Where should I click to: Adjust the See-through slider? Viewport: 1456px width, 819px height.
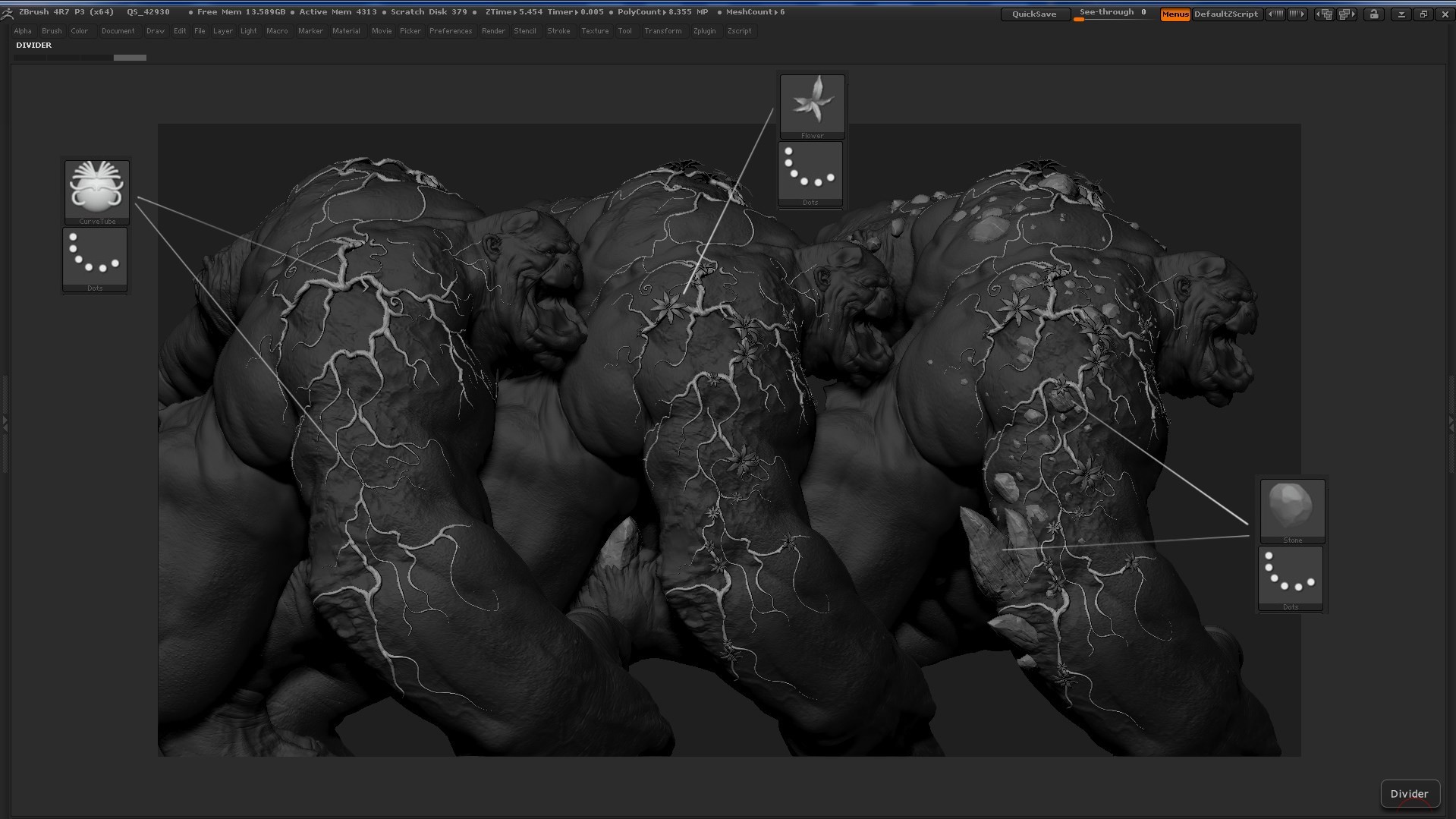[1114, 14]
